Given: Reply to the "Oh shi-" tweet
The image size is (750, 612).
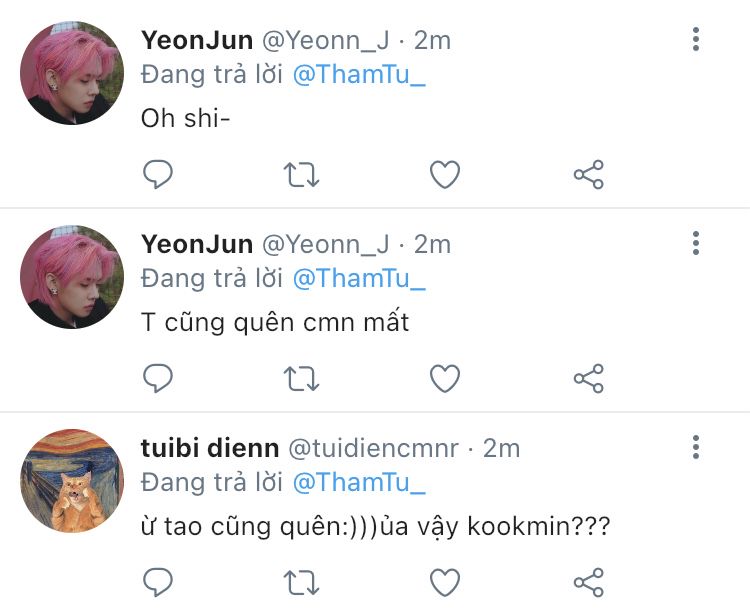Looking at the screenshot, I should tap(158, 174).
